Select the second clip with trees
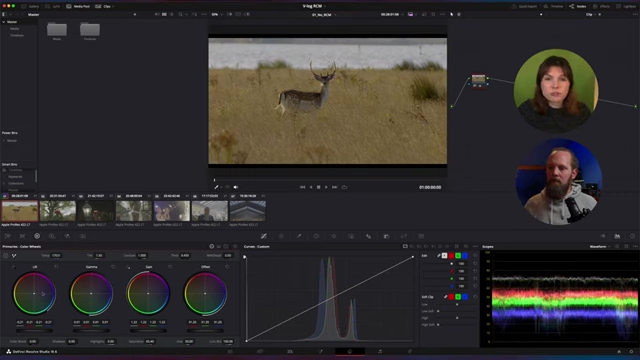This screenshot has height=360, width=640. (x=58, y=211)
